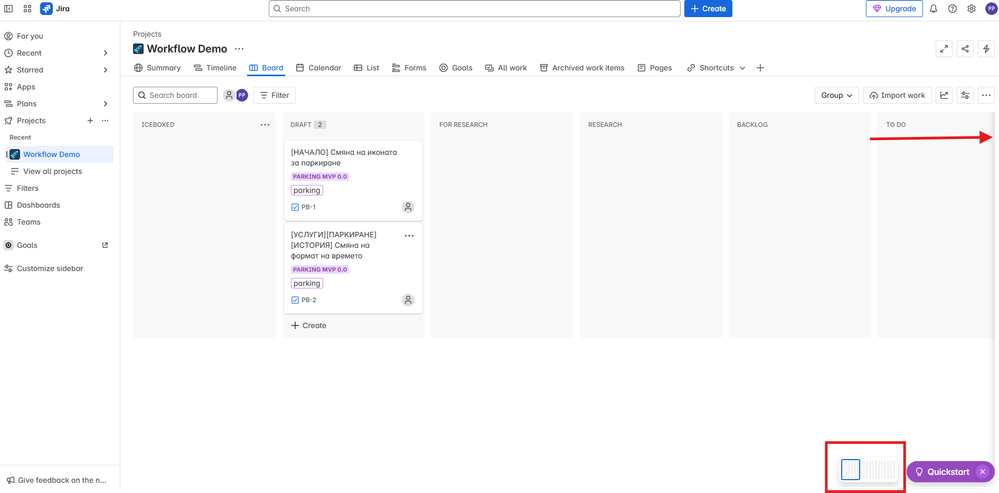
Task: Switch to the Timeline tab
Action: (215, 68)
